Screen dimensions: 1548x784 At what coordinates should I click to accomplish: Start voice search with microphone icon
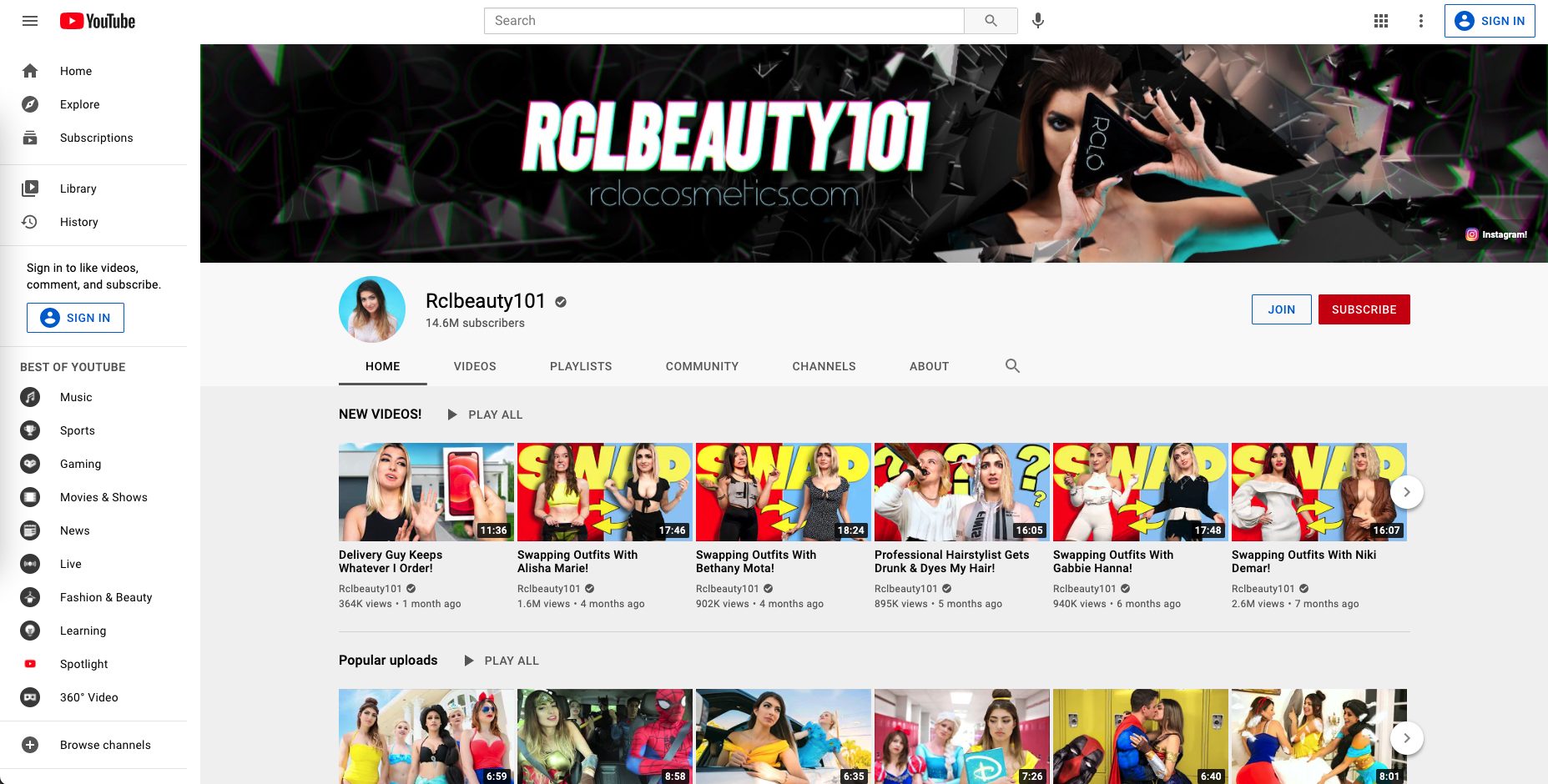[x=1038, y=21]
